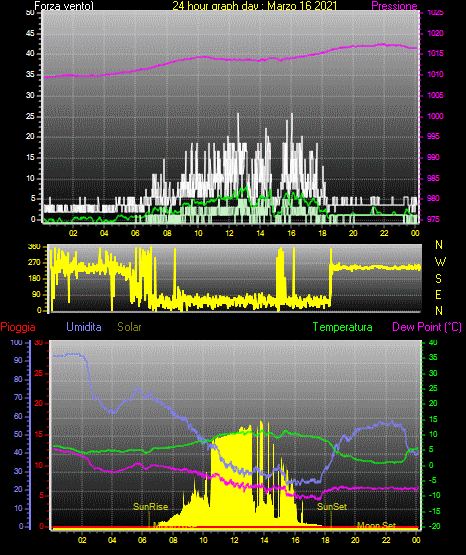Click compass letter W on direction graph
This screenshot has height=555, width=466.
click(440, 262)
